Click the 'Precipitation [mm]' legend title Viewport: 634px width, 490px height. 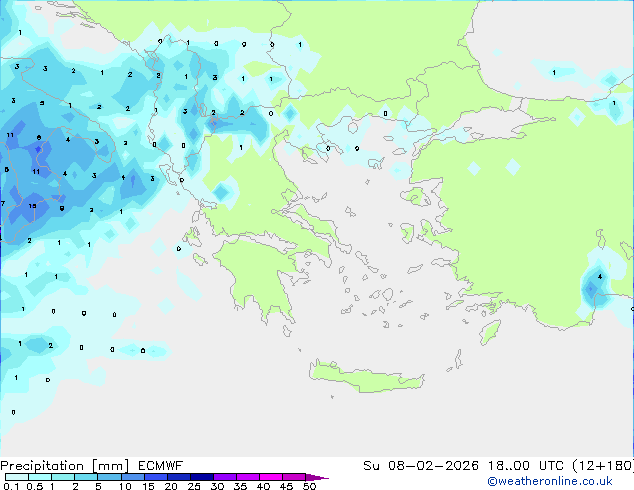[x=65, y=466]
